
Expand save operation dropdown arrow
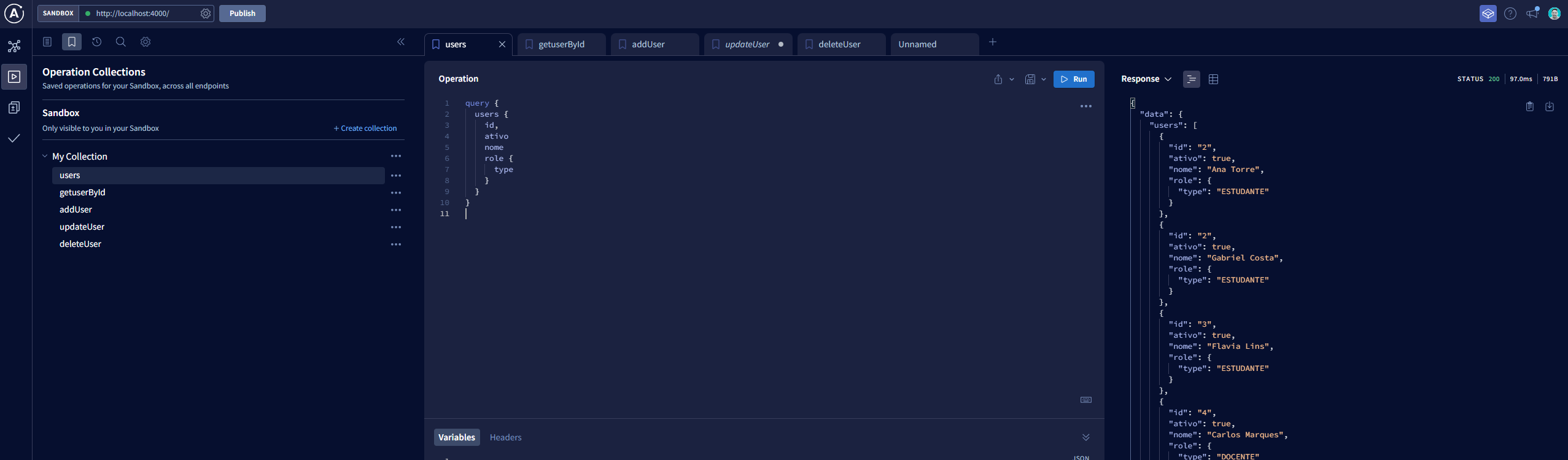point(1044,79)
